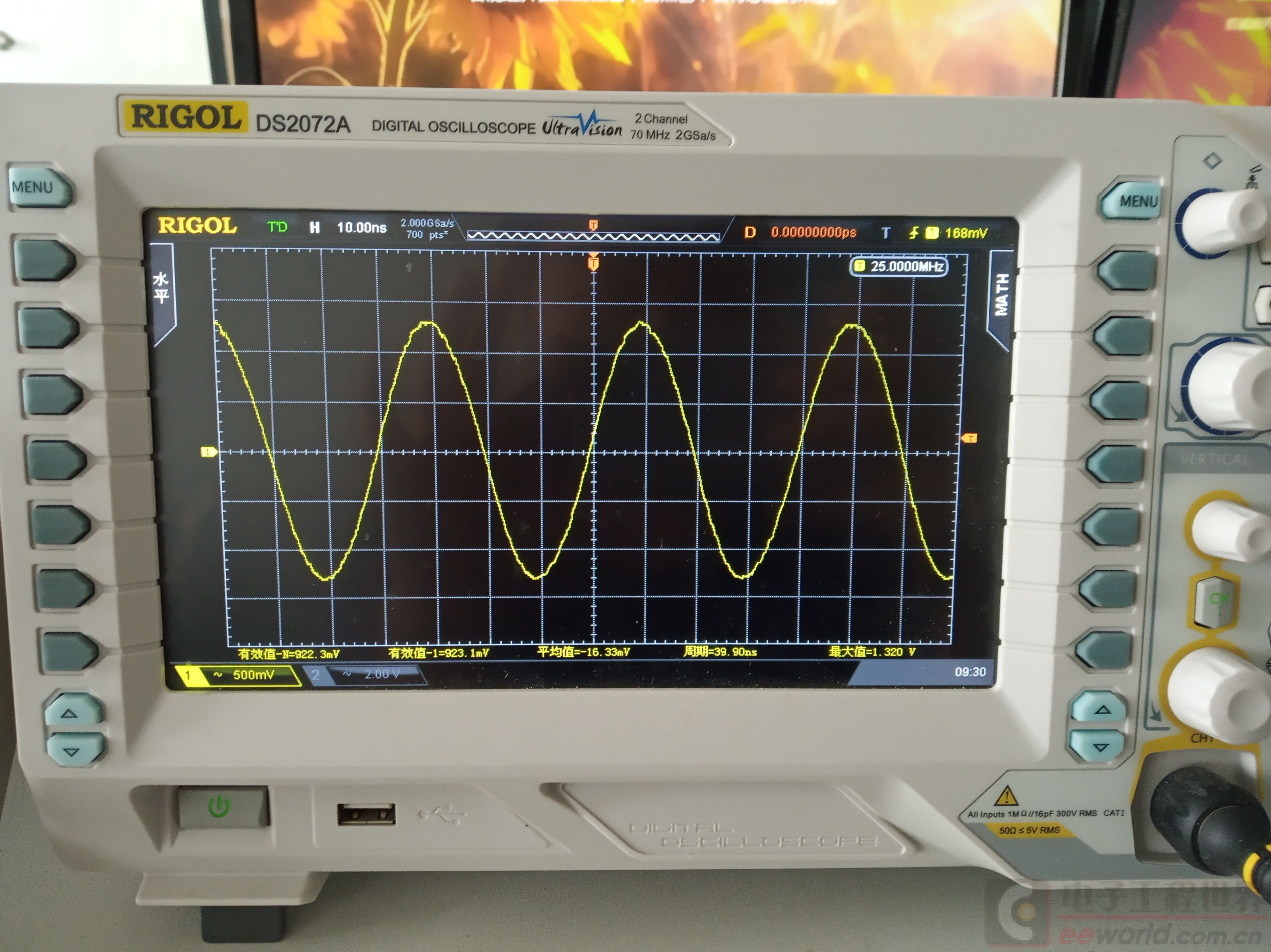Click the 平均值=-16.33mV measurement
Image resolution: width=1271 pixels, height=952 pixels.
[583, 652]
